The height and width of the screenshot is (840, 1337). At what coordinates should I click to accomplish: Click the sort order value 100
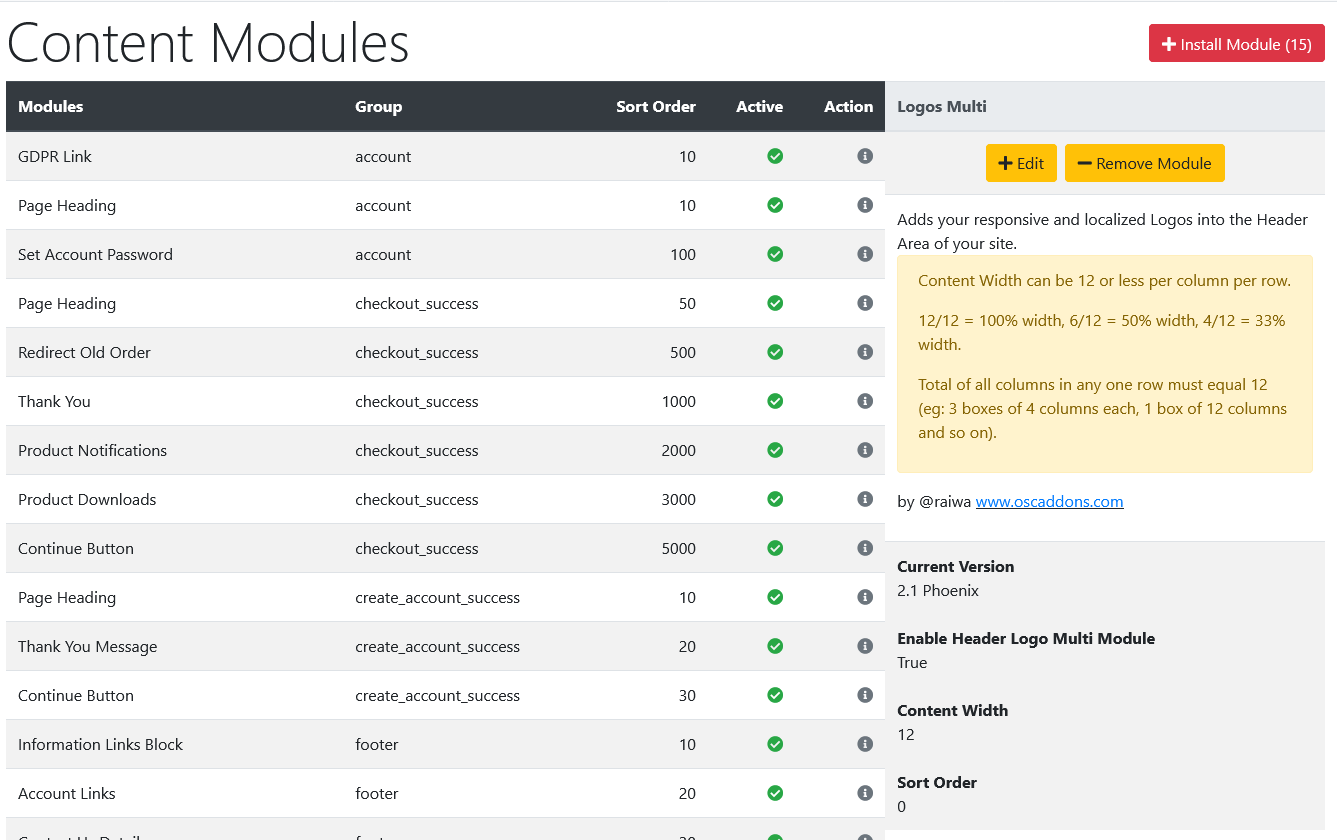pos(683,254)
